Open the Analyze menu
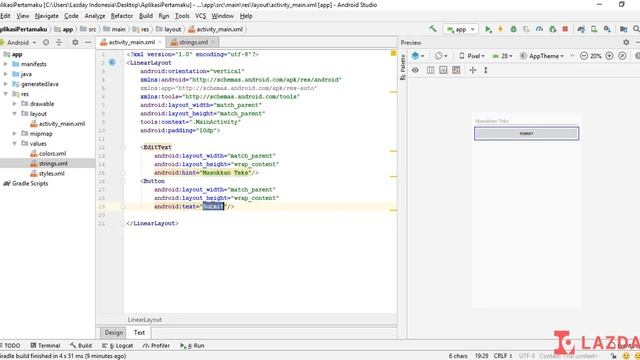This screenshot has height=360, width=640. coord(95,16)
